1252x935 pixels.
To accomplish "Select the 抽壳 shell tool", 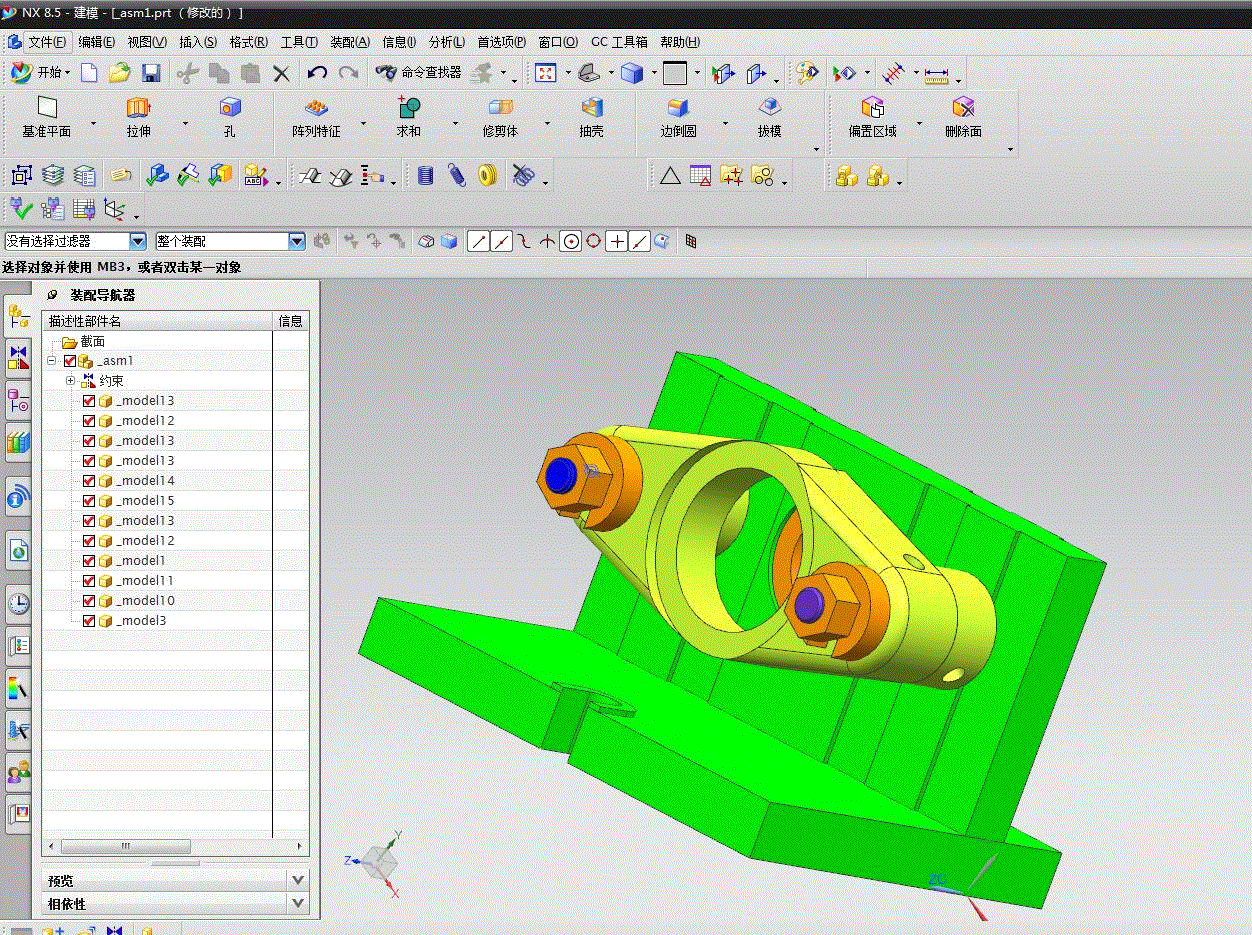I will point(592,118).
